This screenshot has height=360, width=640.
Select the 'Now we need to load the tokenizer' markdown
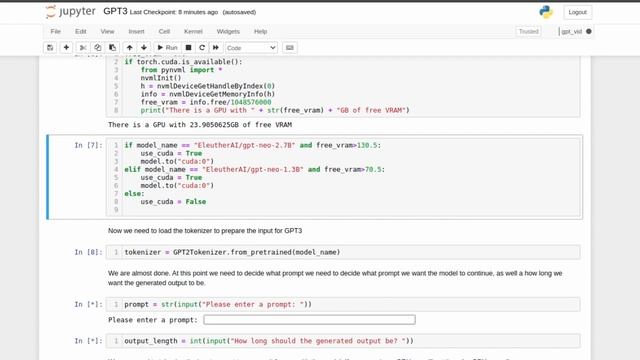click(205, 231)
